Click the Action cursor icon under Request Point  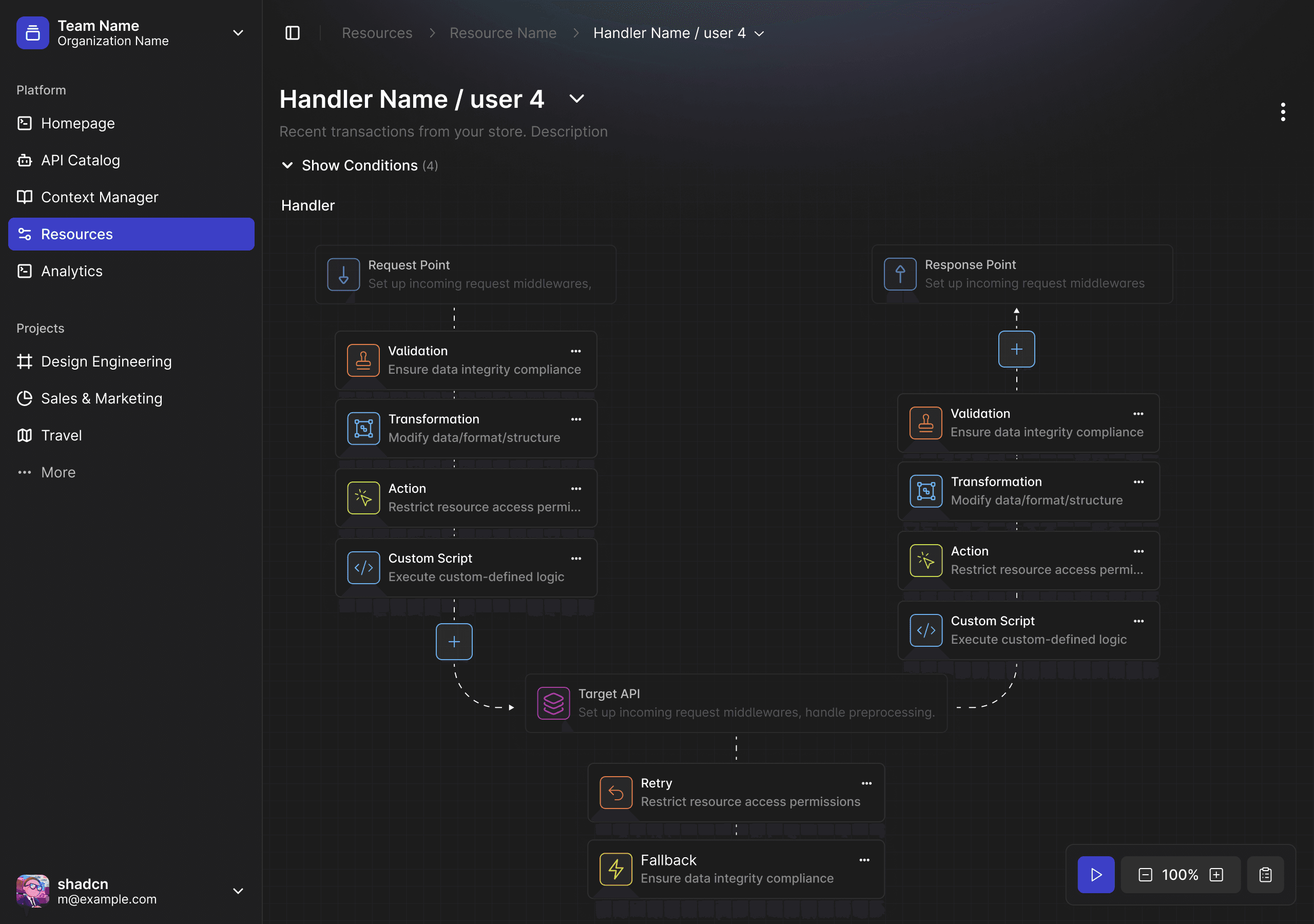point(363,498)
